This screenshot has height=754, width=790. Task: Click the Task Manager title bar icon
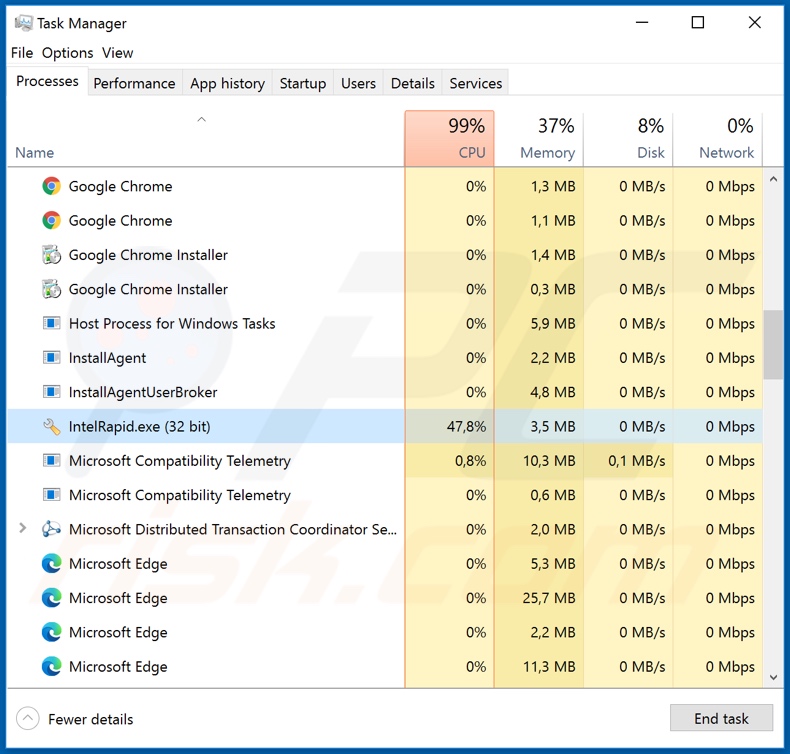[23, 23]
